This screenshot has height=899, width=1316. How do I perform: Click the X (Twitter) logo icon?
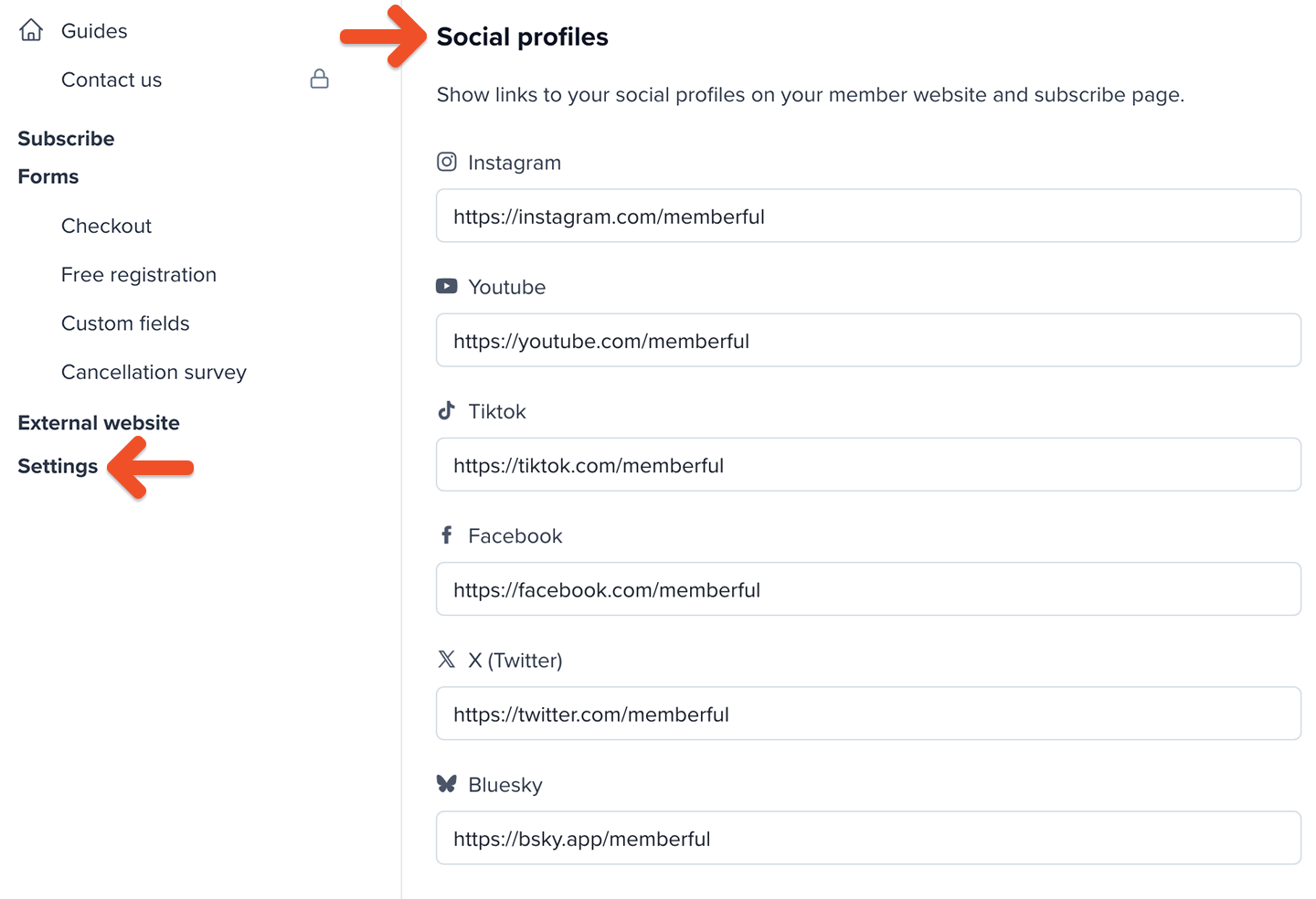point(447,659)
